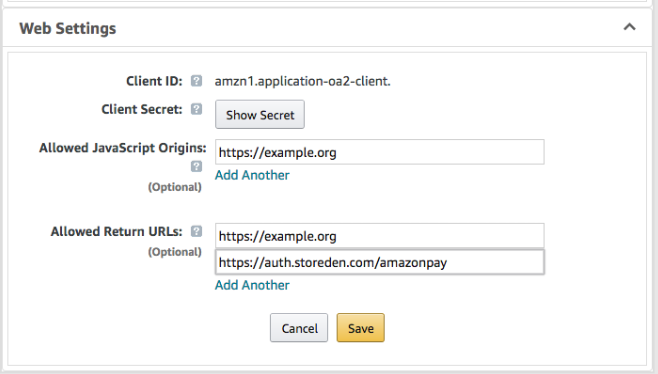
Task: Open help icon under Allowed JavaScript Origins
Action: pyautogui.click(x=196, y=167)
